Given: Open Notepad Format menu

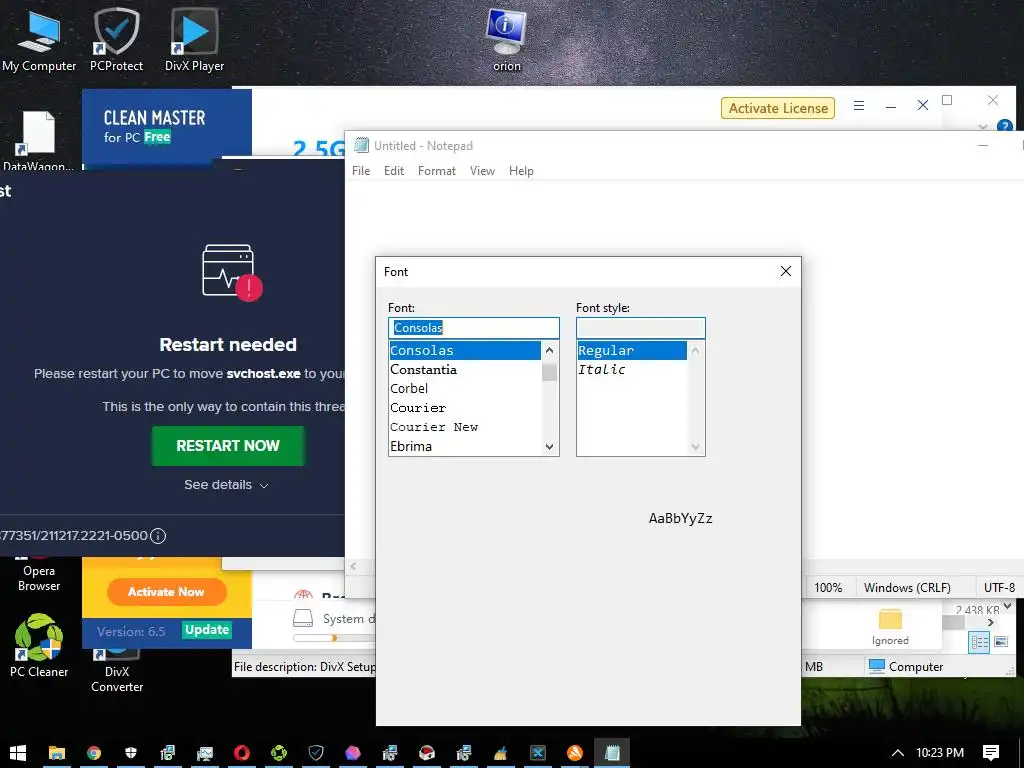Looking at the screenshot, I should coord(437,170).
